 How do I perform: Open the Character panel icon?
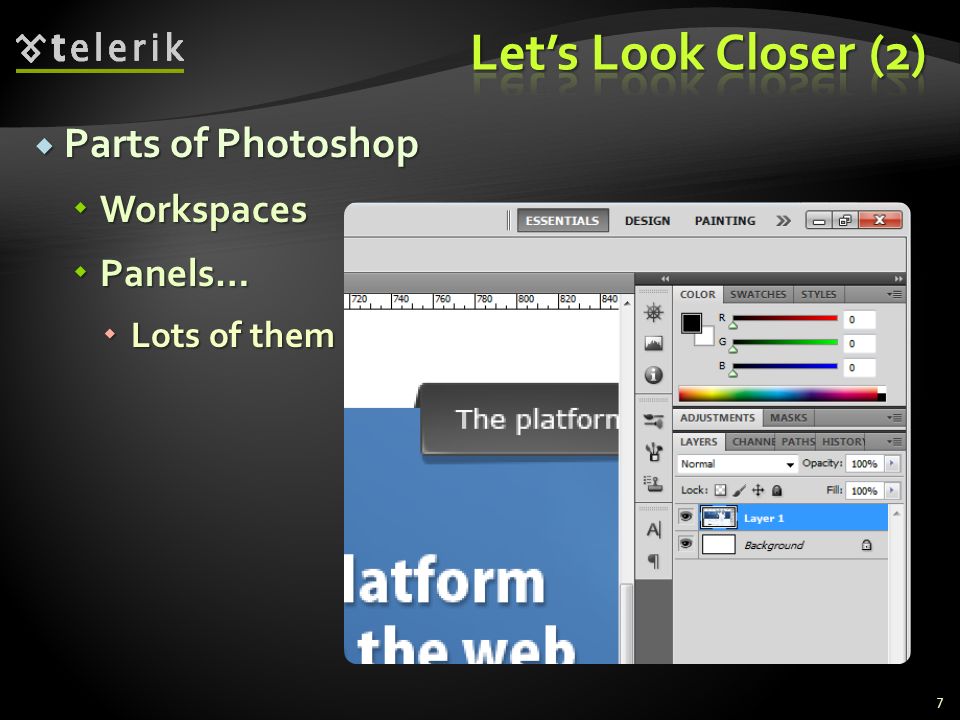[653, 530]
